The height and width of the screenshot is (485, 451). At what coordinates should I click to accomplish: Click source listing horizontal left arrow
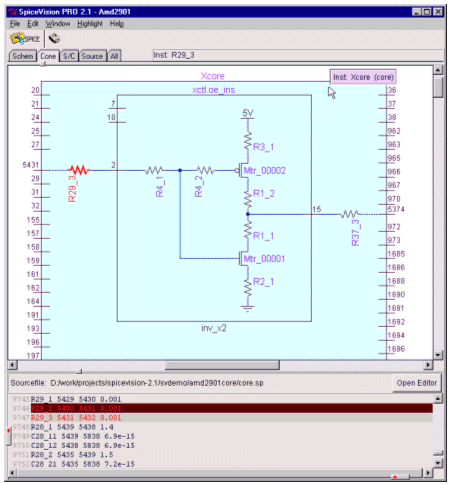coord(12,473)
